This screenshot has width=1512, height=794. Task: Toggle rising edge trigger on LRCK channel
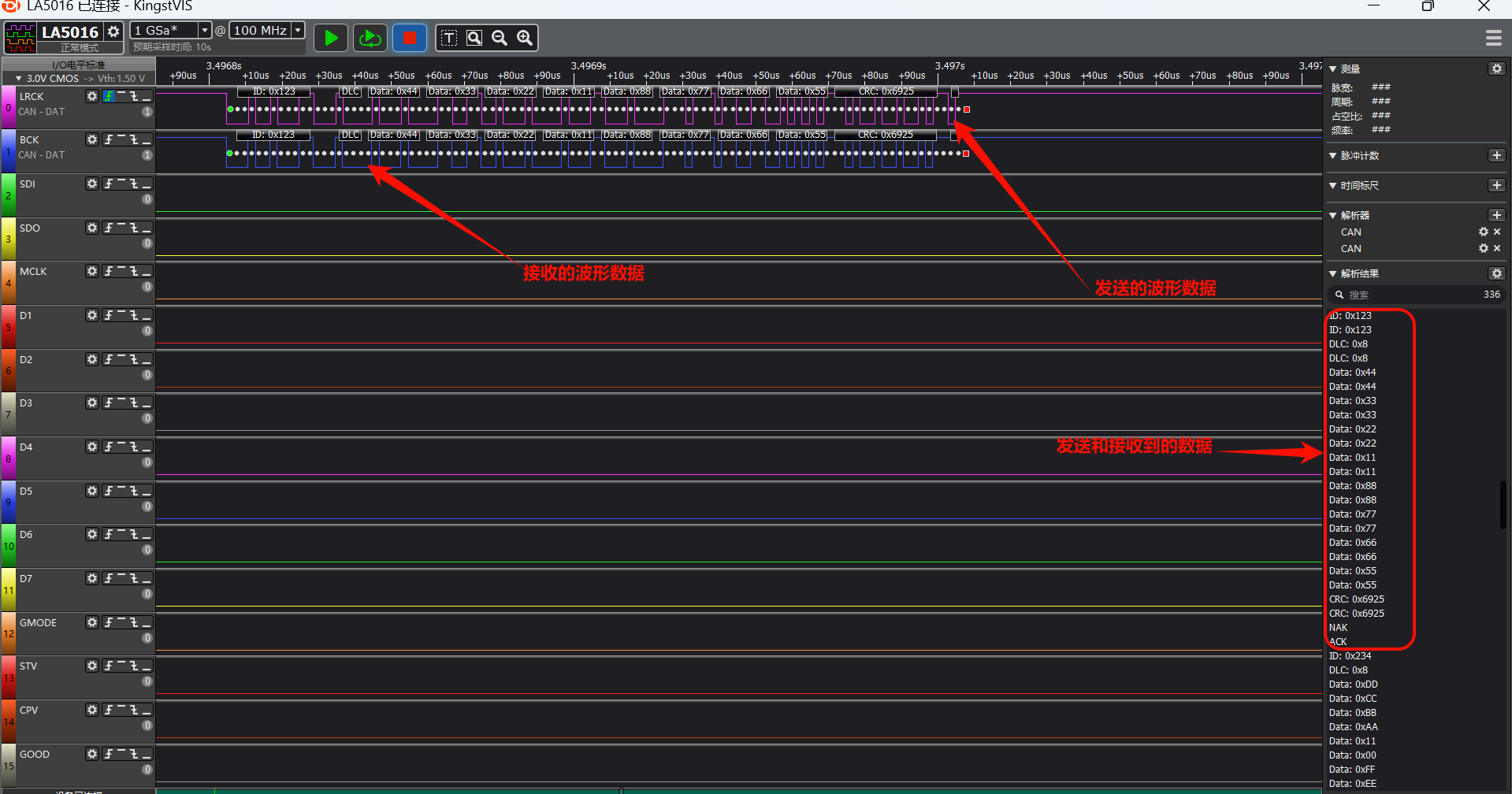(109, 96)
